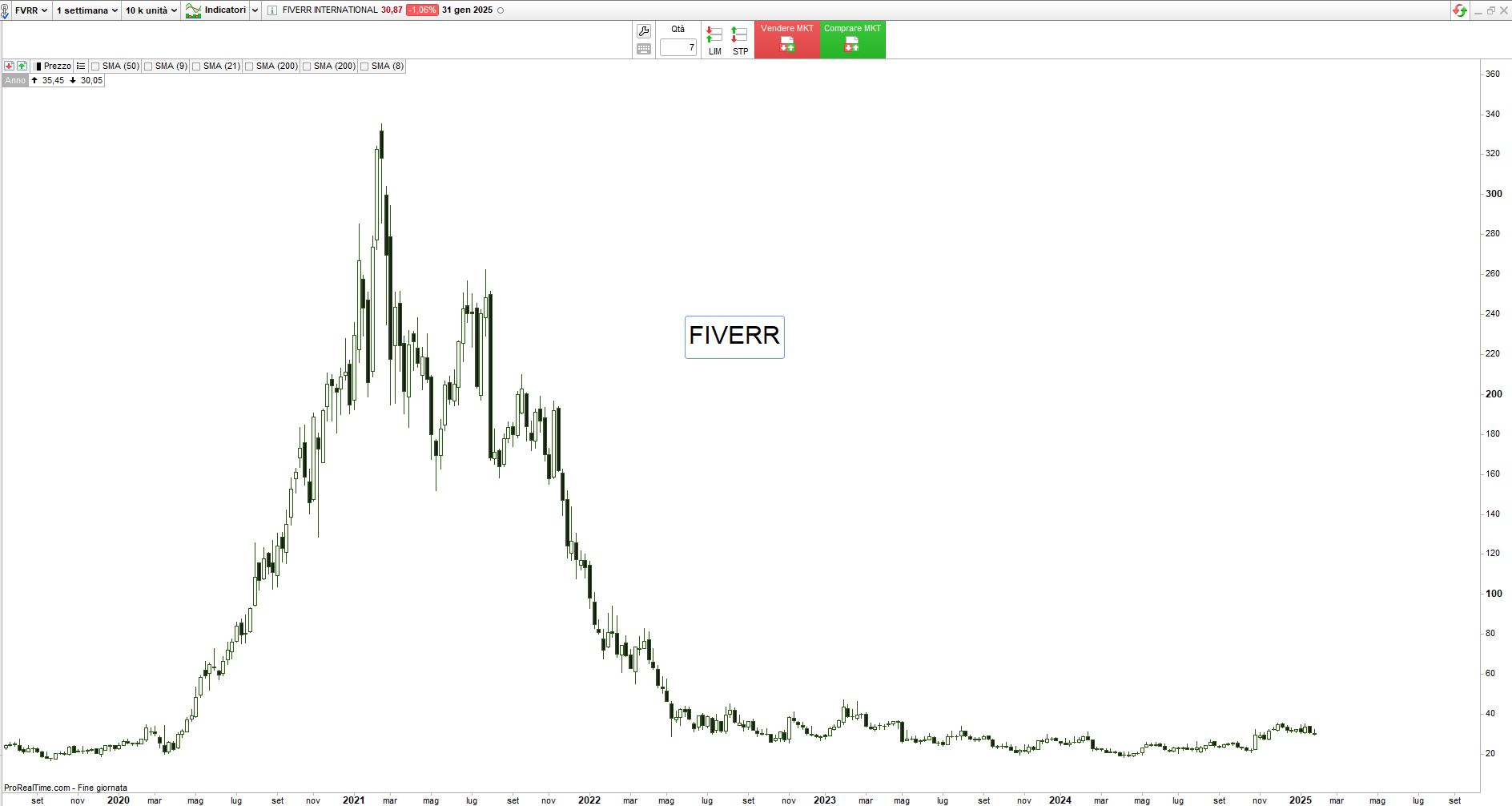The height and width of the screenshot is (806, 1512).
Task: Click the FIVERR INTERNATIONAL title text
Action: 330,10
